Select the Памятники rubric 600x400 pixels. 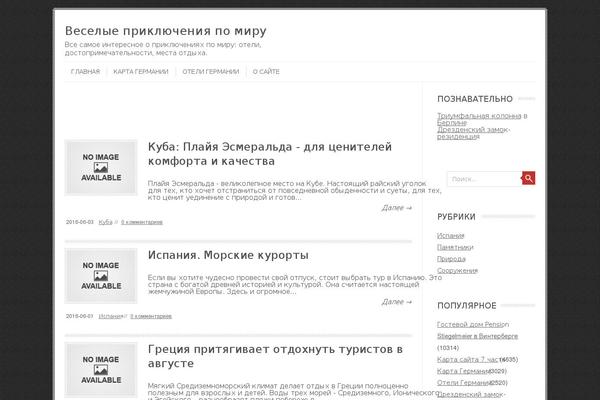(x=455, y=247)
